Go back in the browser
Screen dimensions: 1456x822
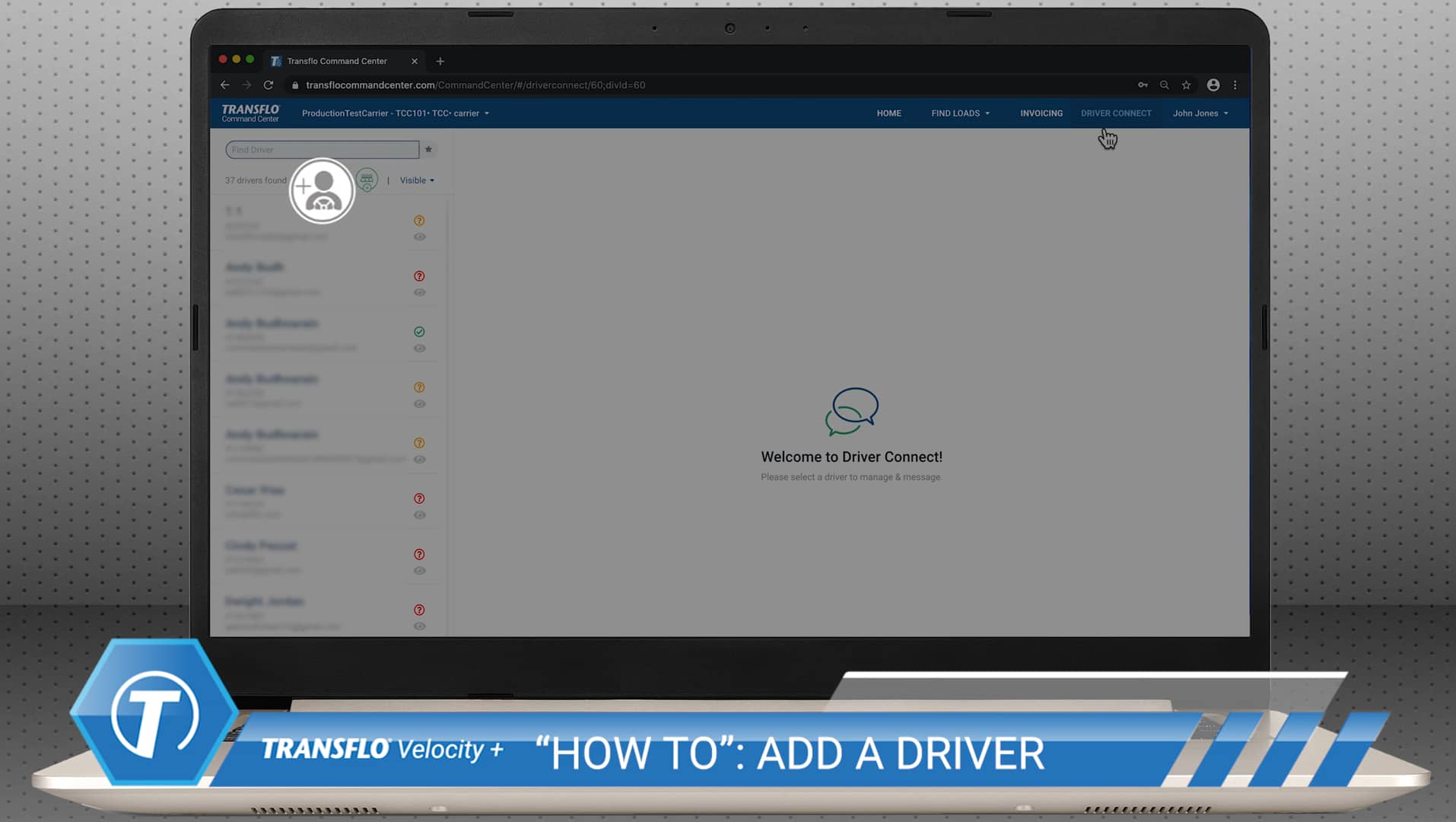(x=224, y=84)
